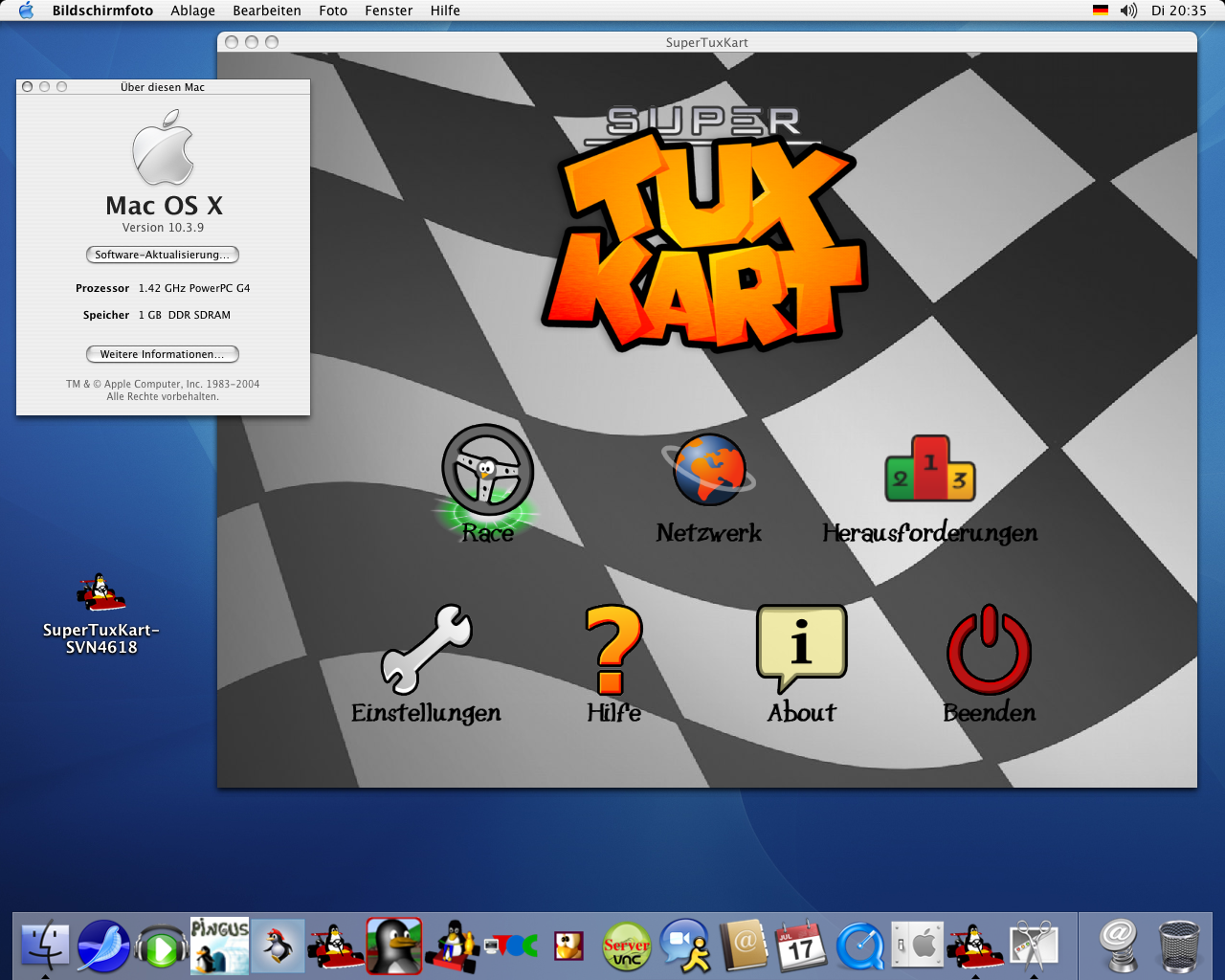Click Weitere Informationen button
1225x980 pixels.
(x=163, y=354)
